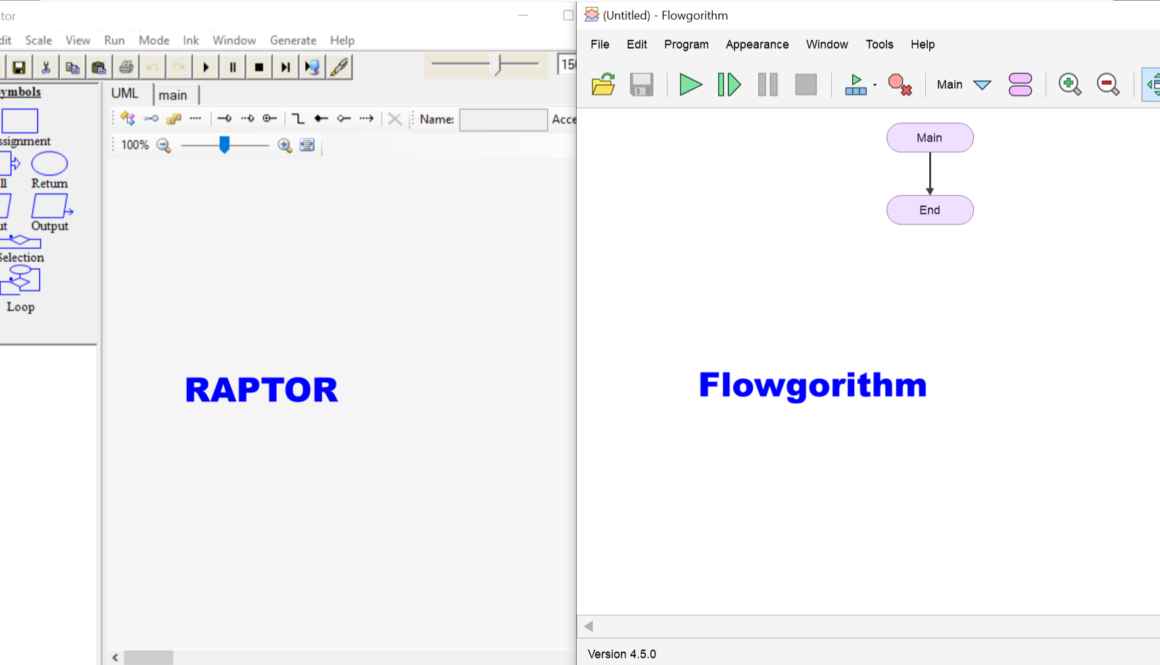Image resolution: width=1160 pixels, height=665 pixels.
Task: Save the RAPTOR flowchart with the floppy icon
Action: [x=18, y=67]
